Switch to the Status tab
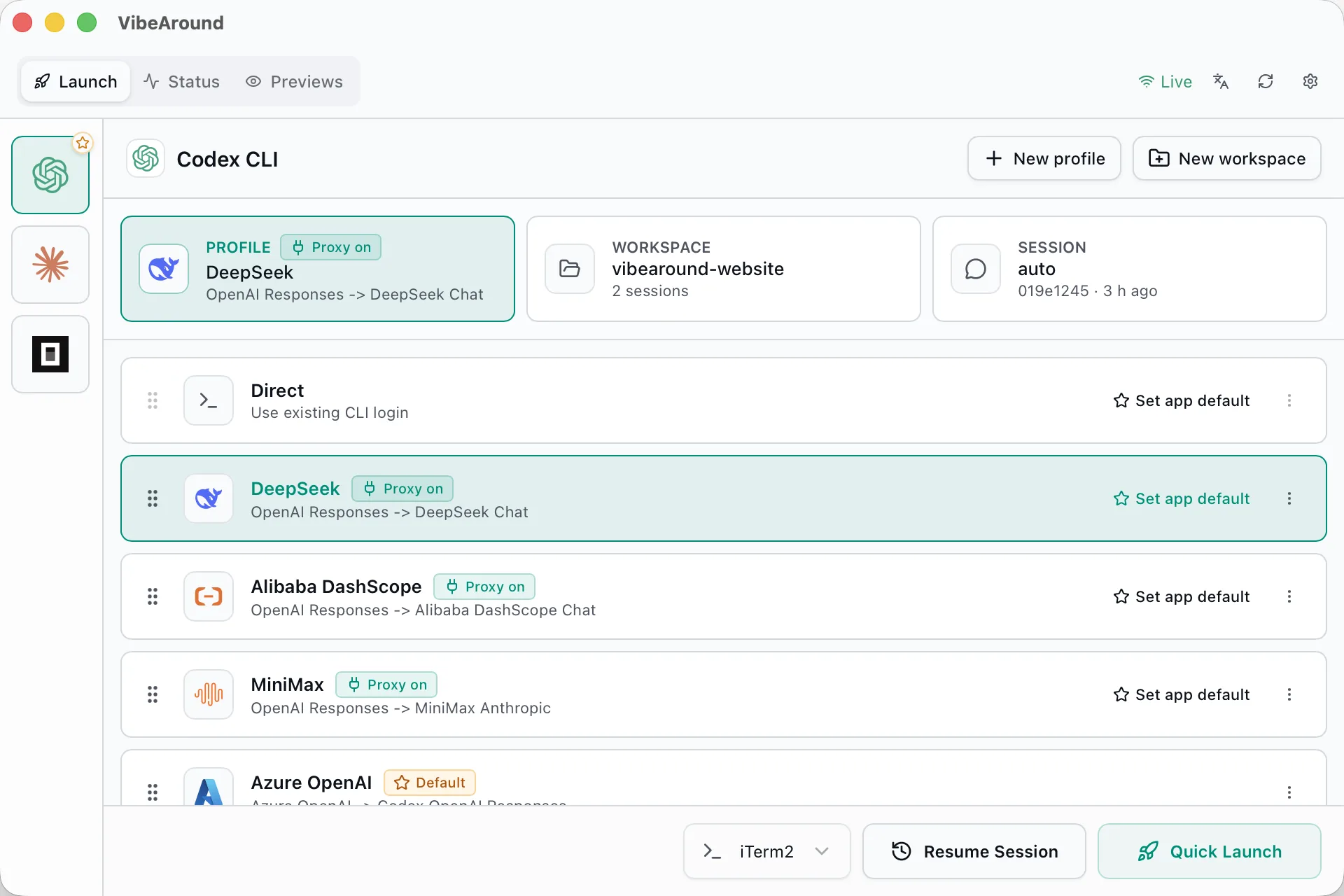1344x896 pixels. [182, 82]
